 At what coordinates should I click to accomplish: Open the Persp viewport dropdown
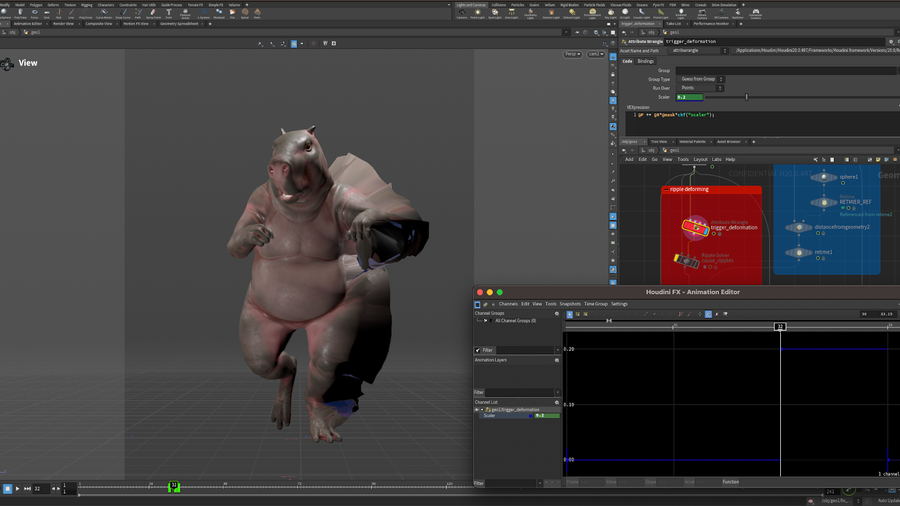pyautogui.click(x=572, y=54)
